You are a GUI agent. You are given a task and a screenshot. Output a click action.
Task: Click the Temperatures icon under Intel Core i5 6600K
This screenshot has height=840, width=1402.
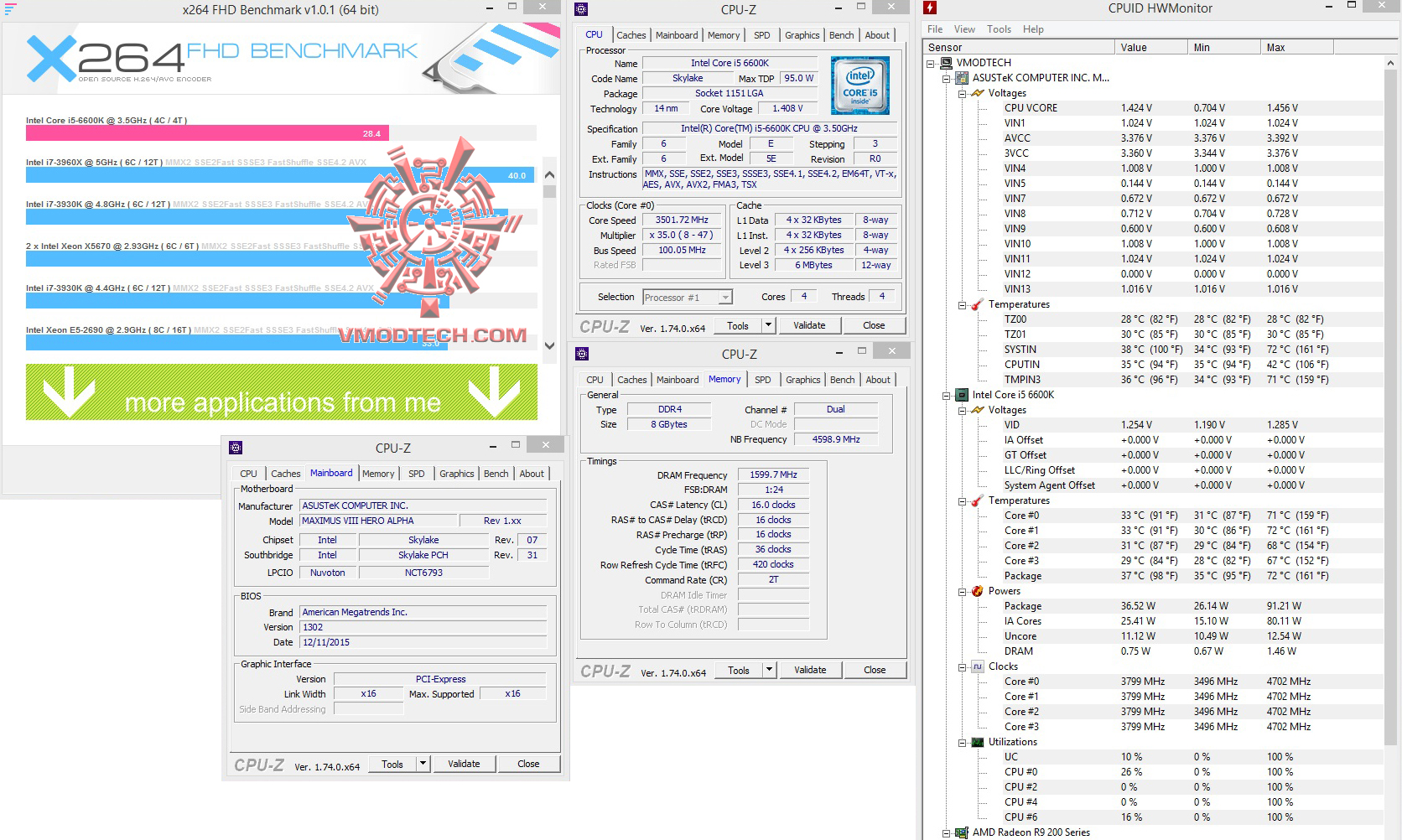[978, 500]
